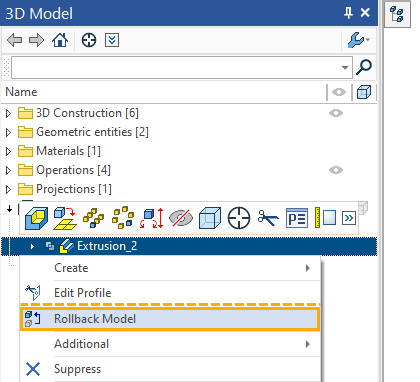This screenshot has height=382, width=420.
Task: Toggle visibility of Operations folder
Action: click(x=336, y=170)
